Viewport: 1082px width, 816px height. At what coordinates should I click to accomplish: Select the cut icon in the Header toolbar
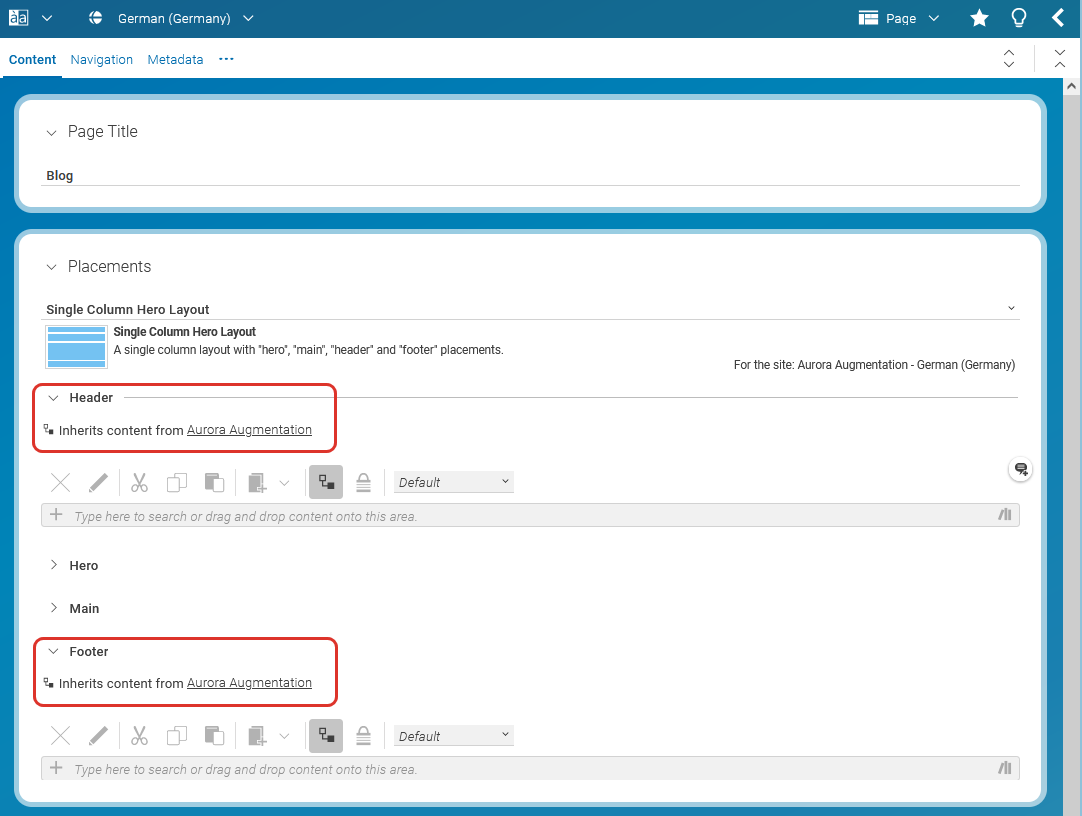[x=139, y=482]
